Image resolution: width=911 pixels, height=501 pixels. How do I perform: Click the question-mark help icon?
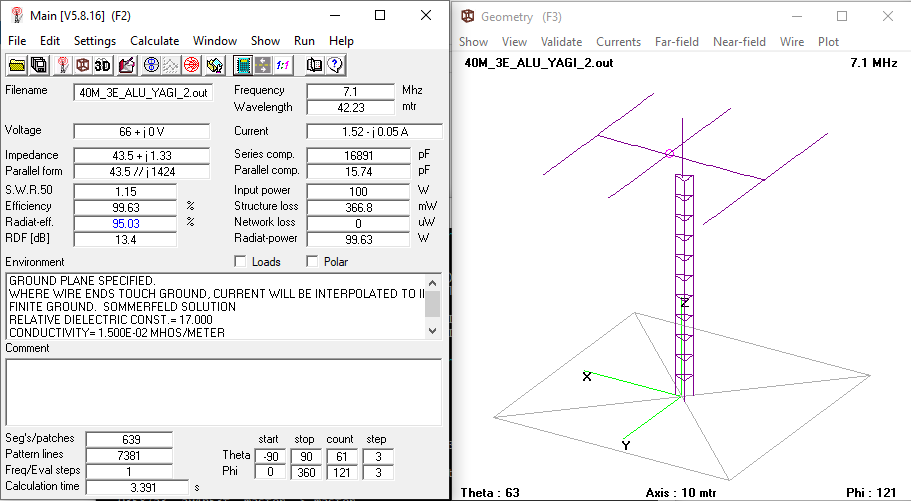click(335, 65)
